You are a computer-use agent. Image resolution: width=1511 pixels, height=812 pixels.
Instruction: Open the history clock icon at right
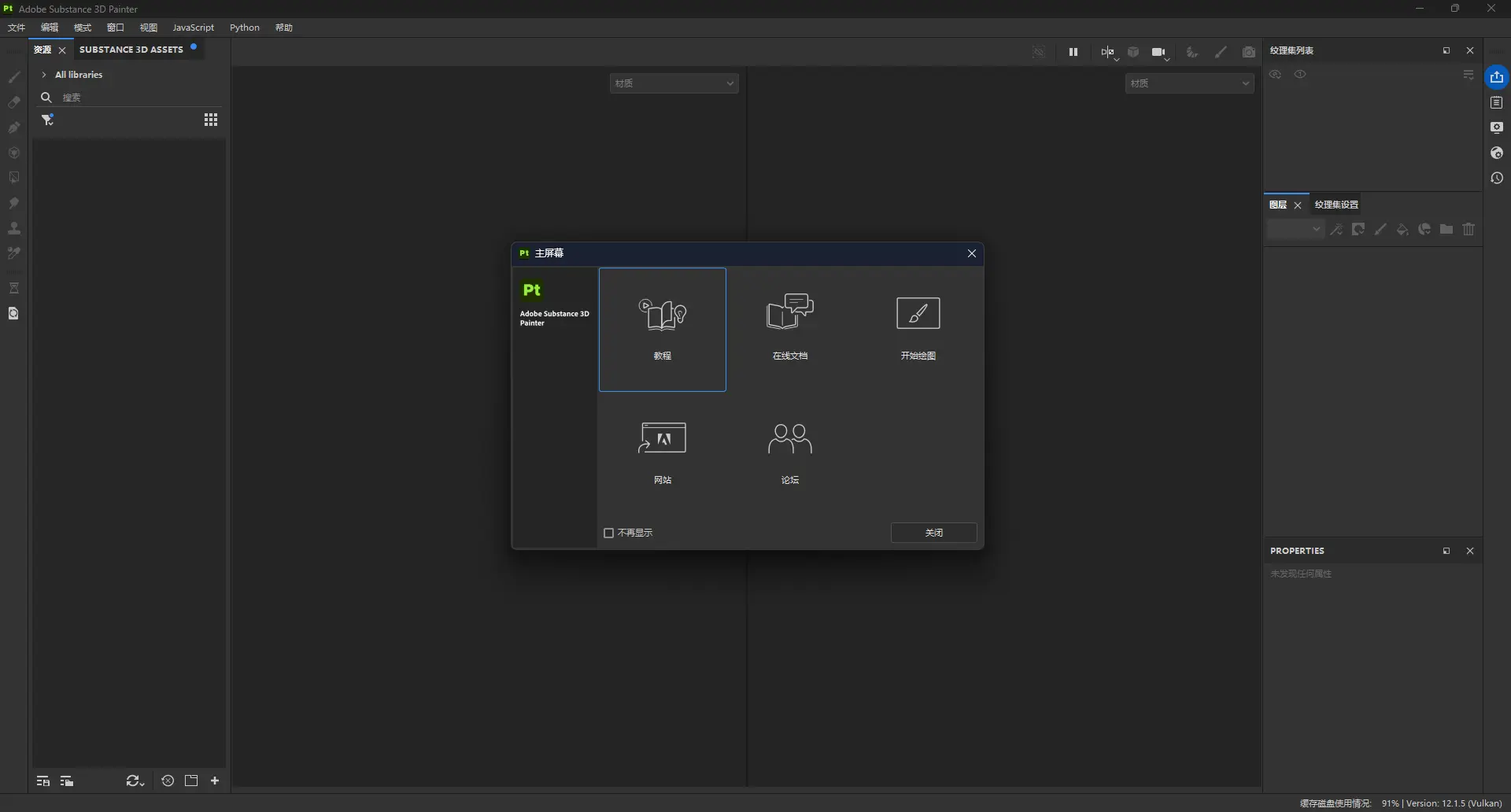point(1497,179)
